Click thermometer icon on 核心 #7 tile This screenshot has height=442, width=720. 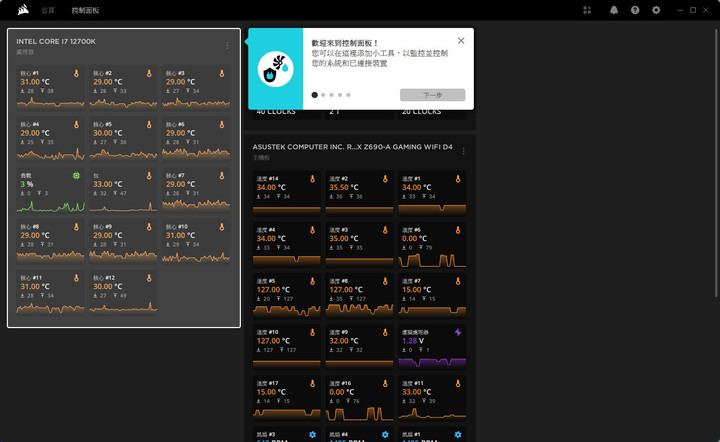tap(222, 175)
